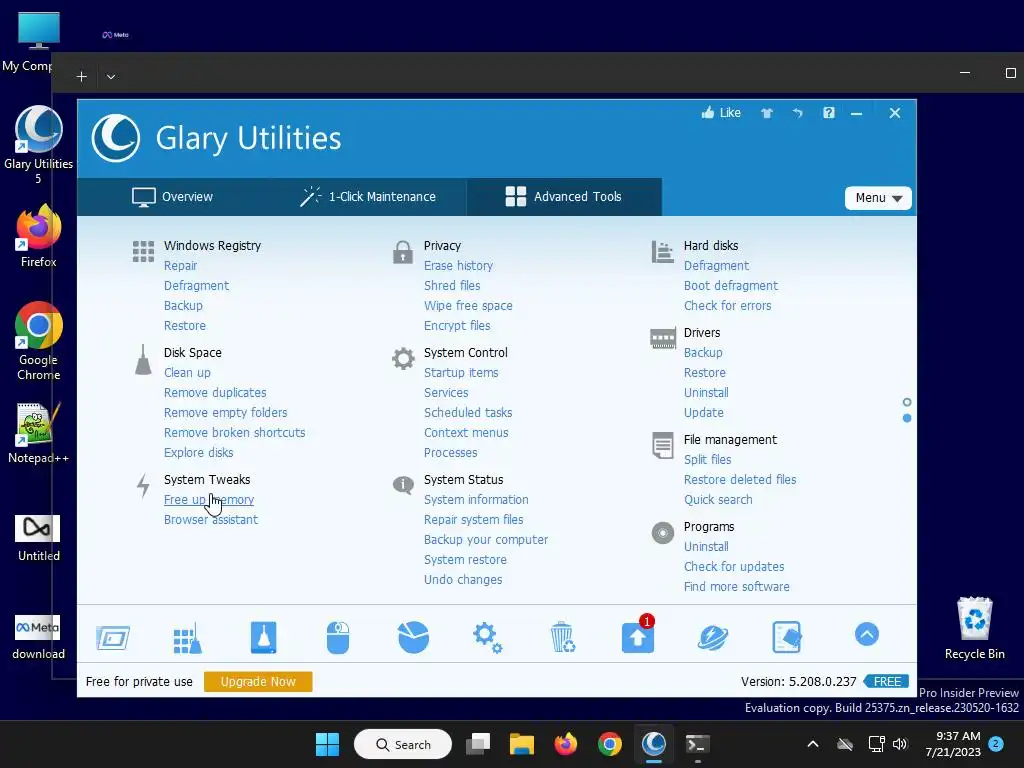Switch to 1-Click Maintenance tab
This screenshot has width=1024, height=768.
(x=368, y=197)
